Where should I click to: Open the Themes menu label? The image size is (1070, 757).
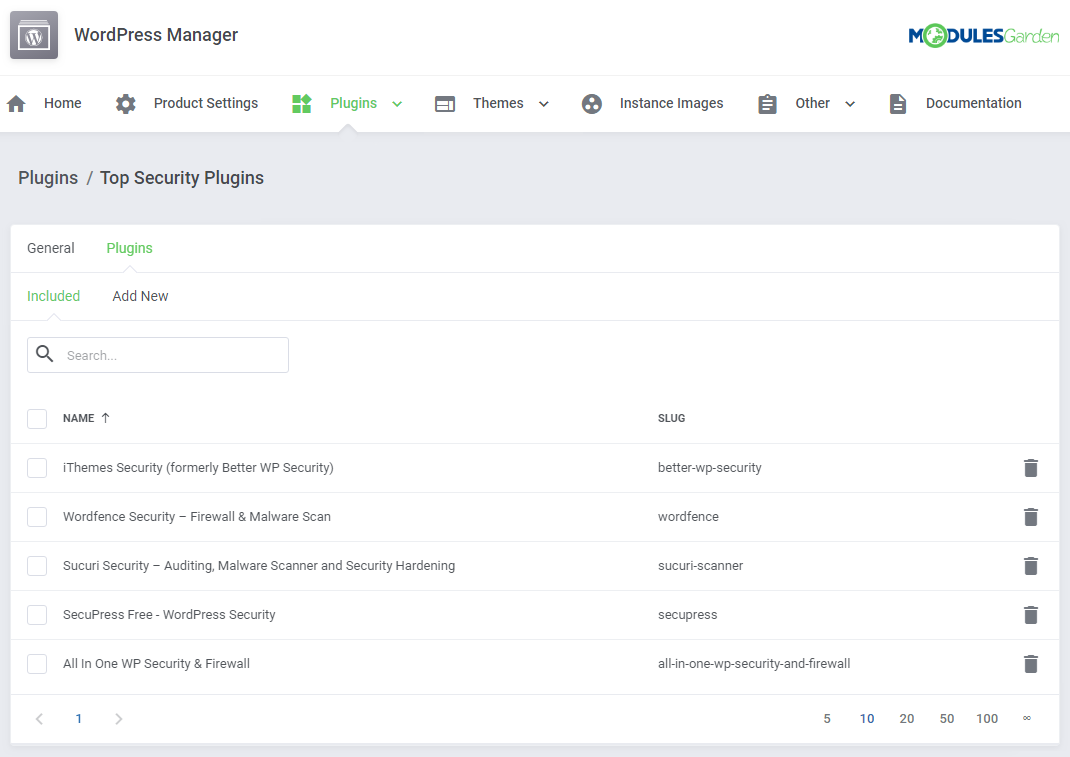(x=498, y=103)
